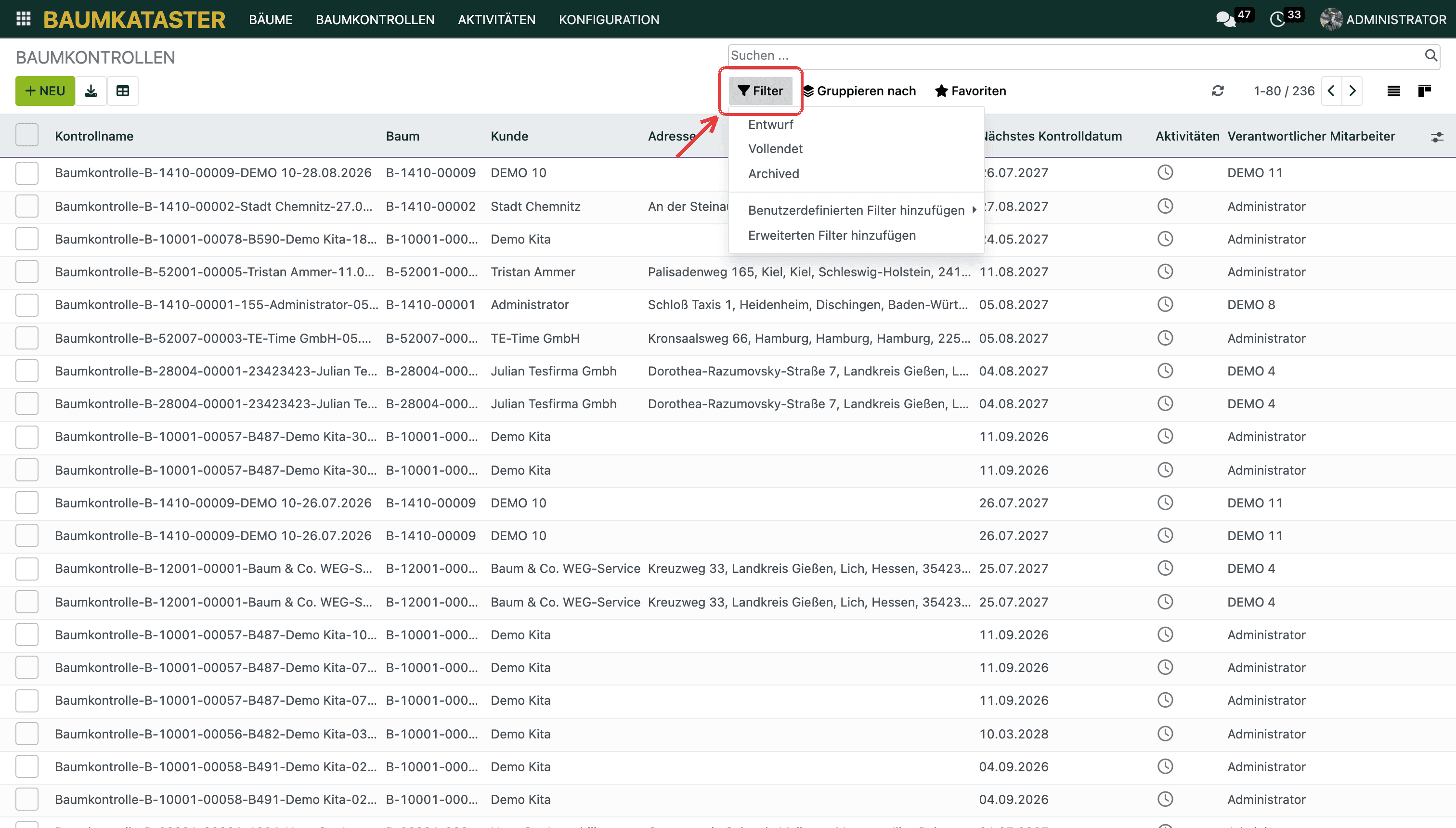Screen dimensions: 1456x828
Task: Click the 1-80 / 236 pager counter
Action: [1284, 91]
